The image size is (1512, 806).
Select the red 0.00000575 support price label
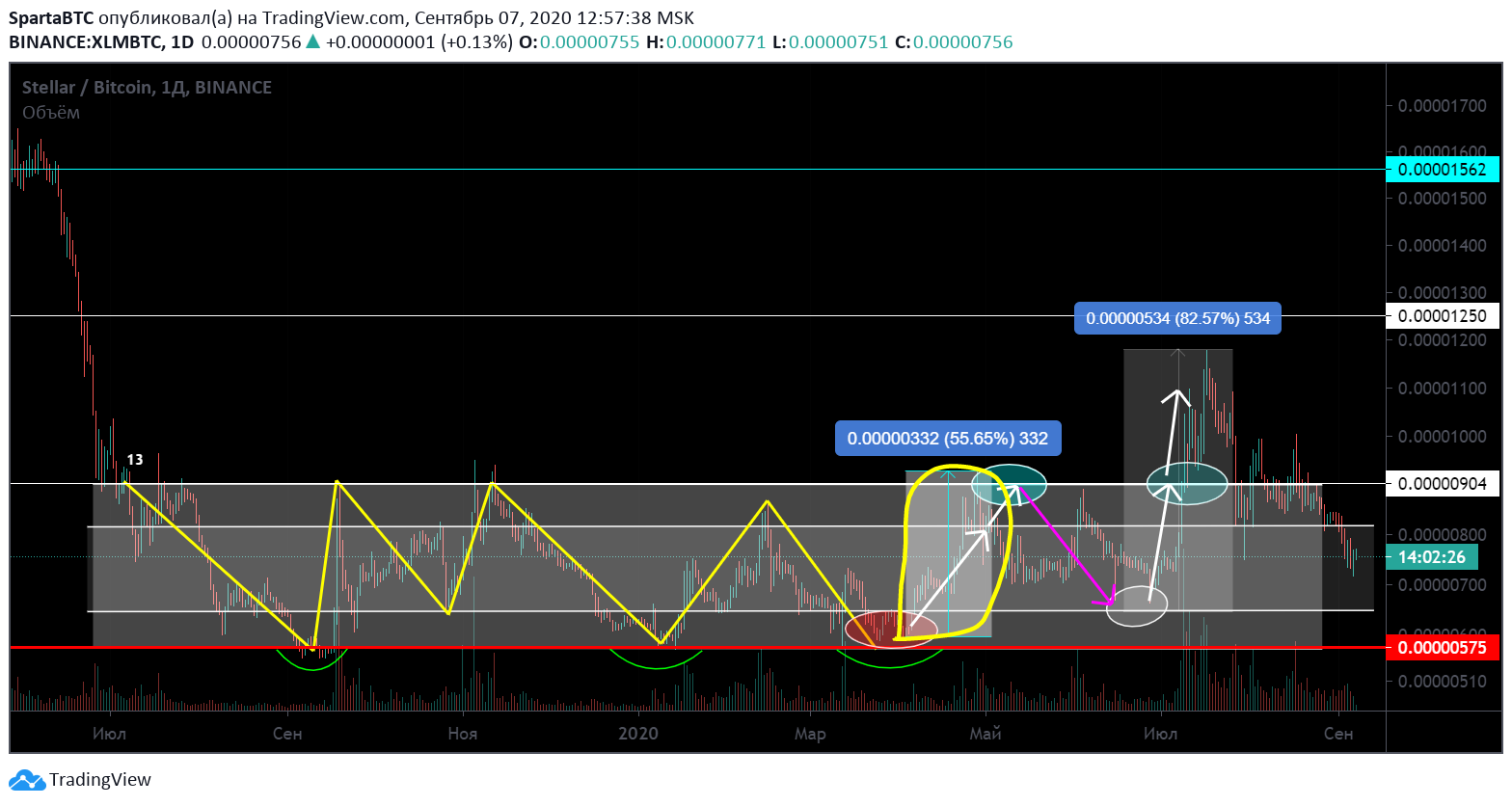(x=1442, y=647)
